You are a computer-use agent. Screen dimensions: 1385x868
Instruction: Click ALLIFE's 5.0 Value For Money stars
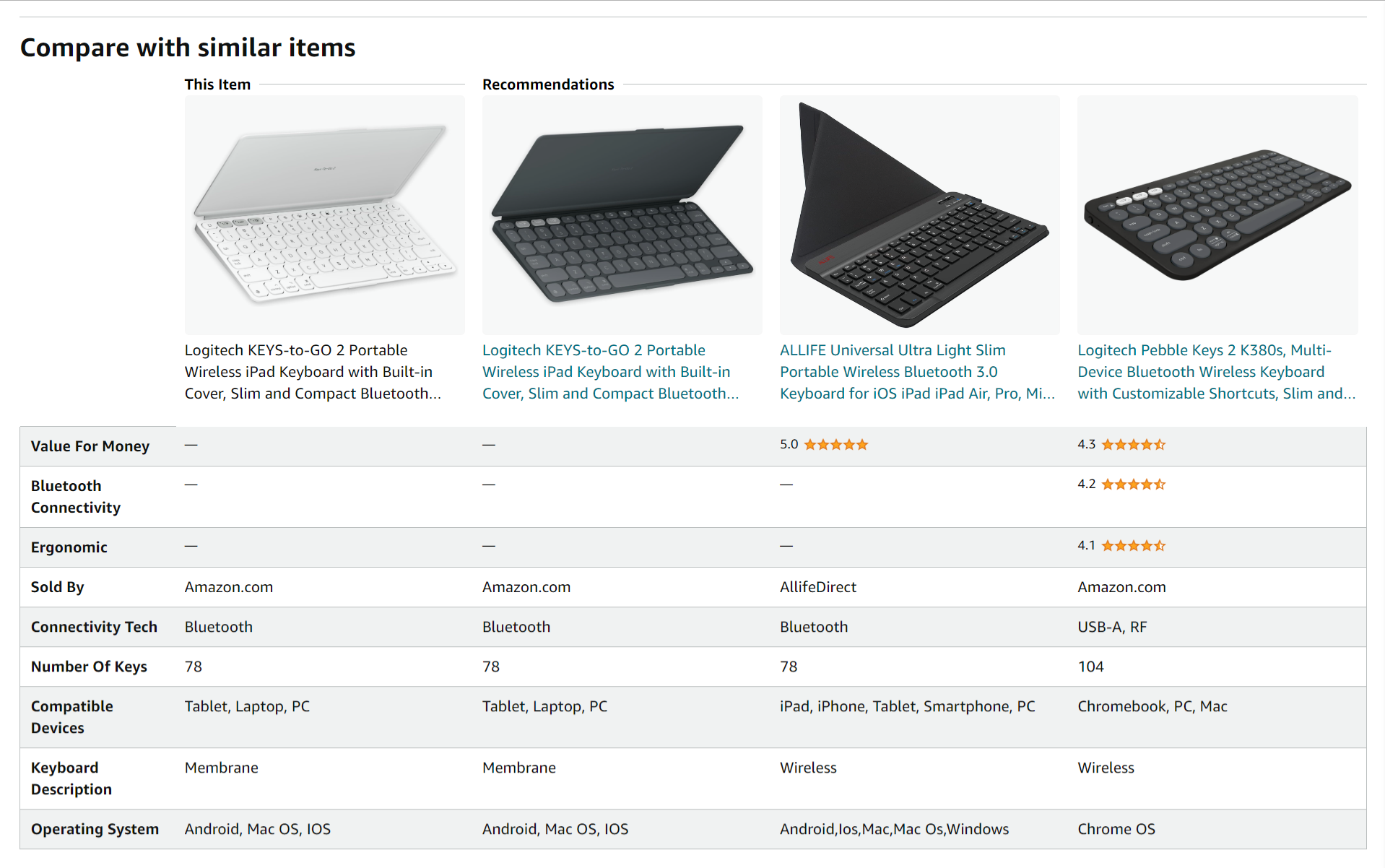[835, 445]
